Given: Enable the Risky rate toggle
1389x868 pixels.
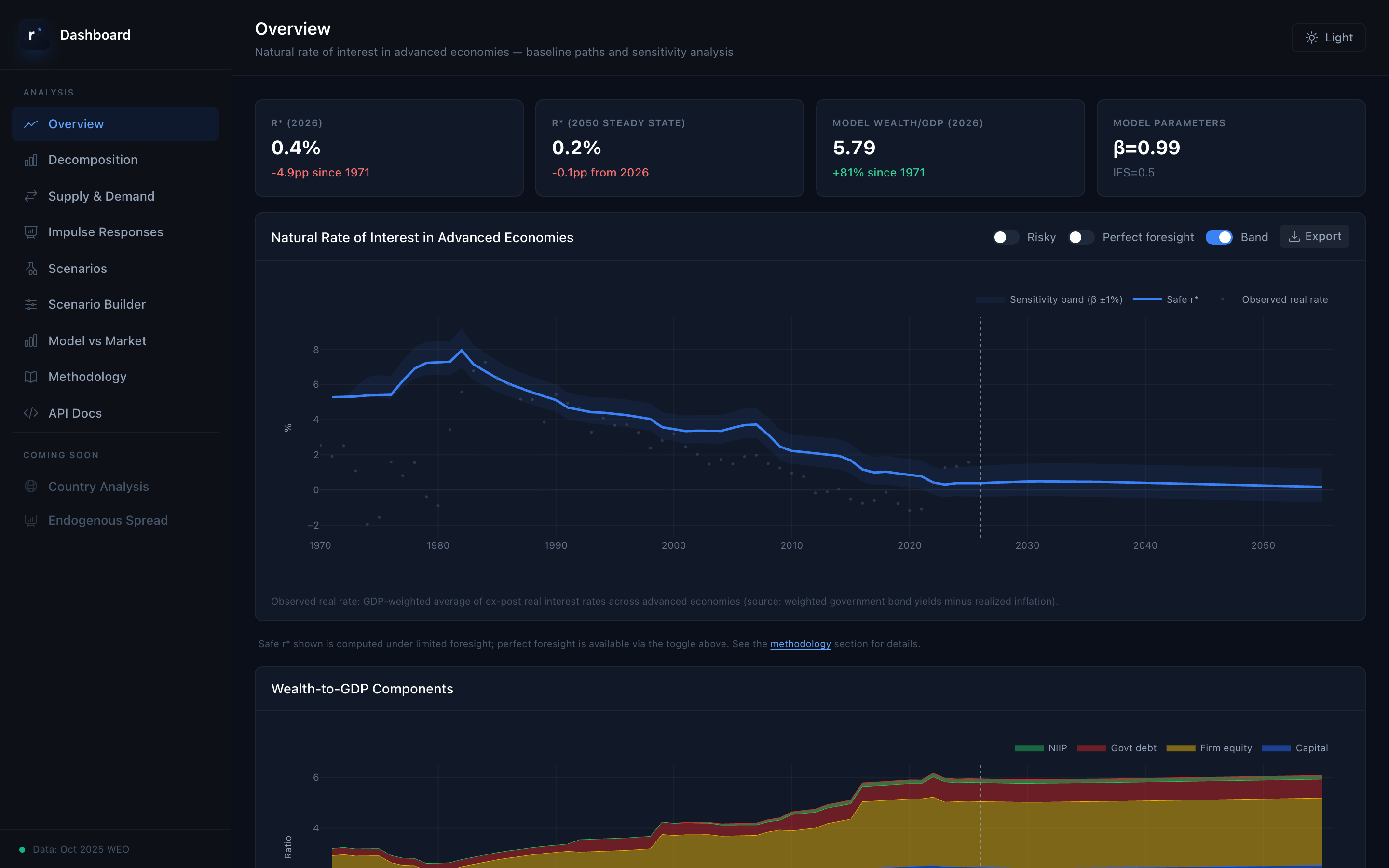Looking at the screenshot, I should click(x=1005, y=238).
